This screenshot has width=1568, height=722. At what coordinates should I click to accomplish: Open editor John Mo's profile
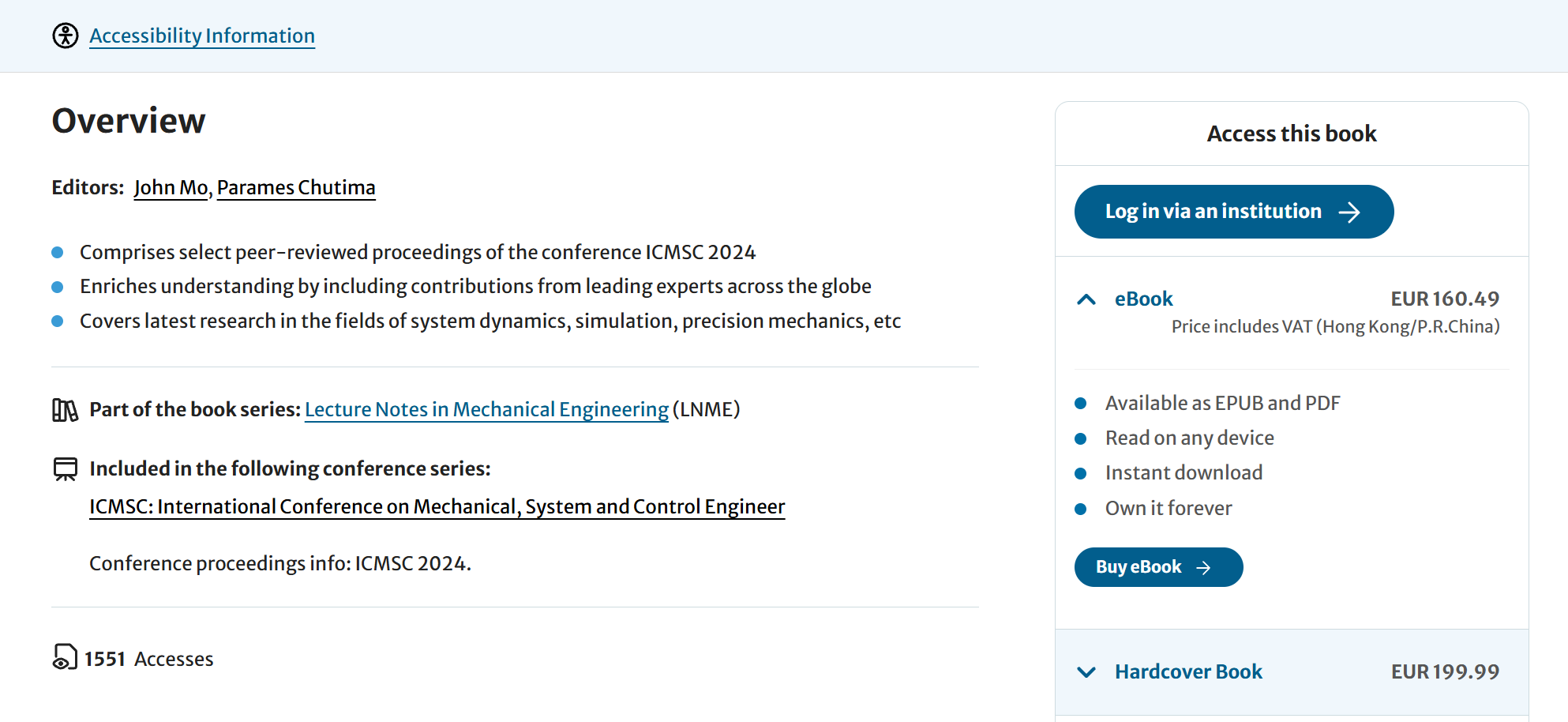(x=171, y=187)
